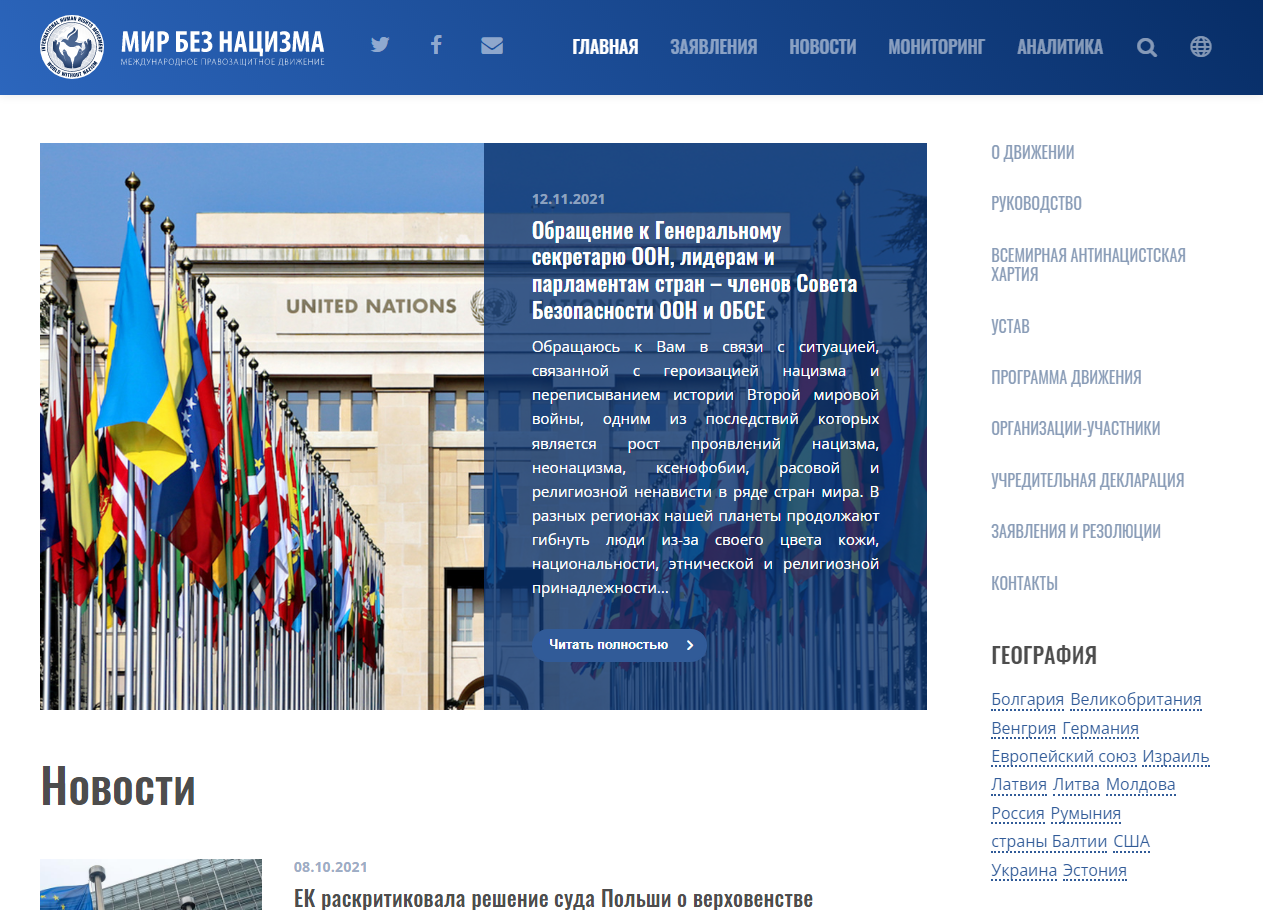
Task: Click the date 12.11.2021 on banner
Action: (x=568, y=199)
